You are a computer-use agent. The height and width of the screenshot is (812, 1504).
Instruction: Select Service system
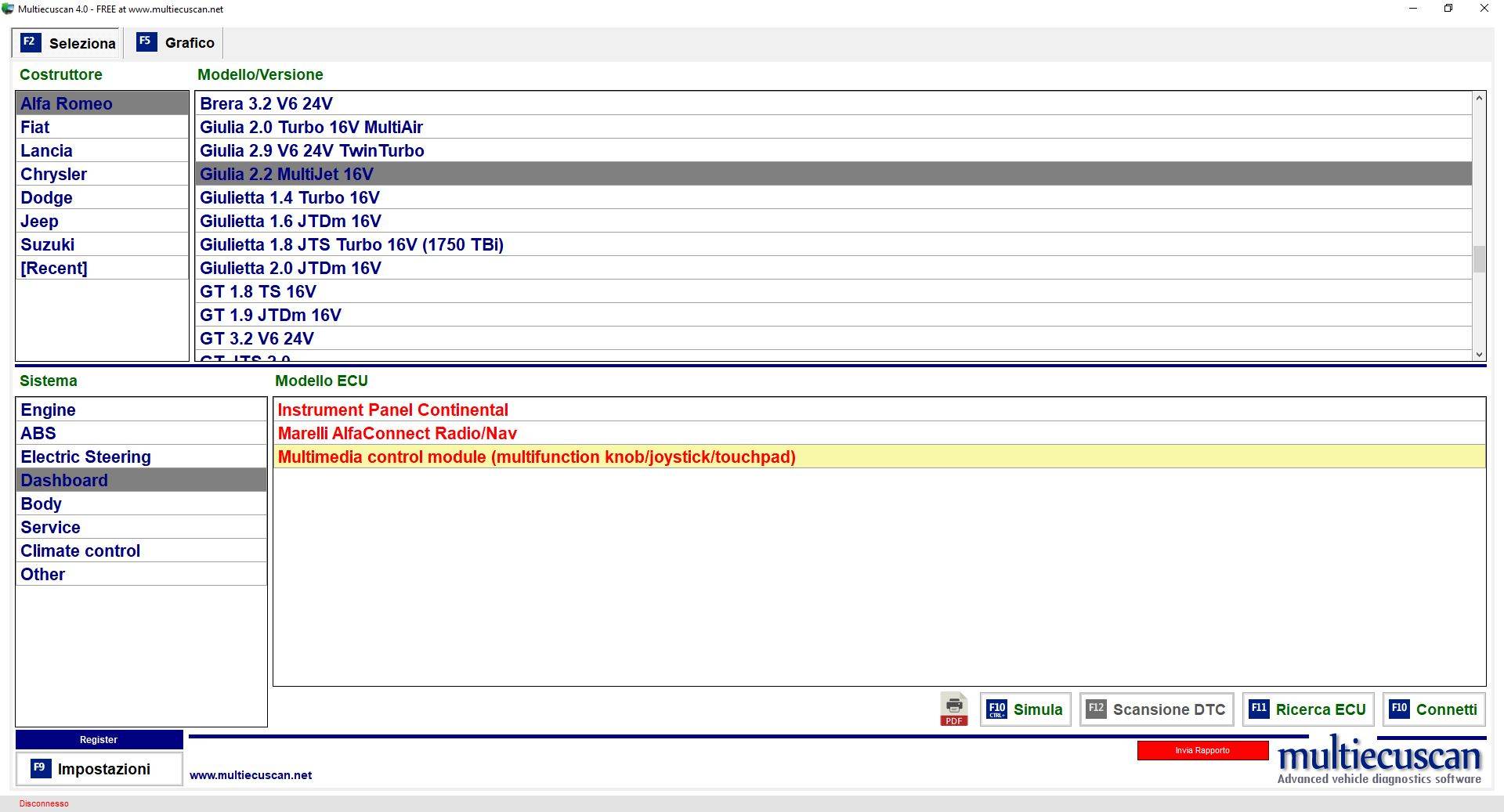pos(141,527)
